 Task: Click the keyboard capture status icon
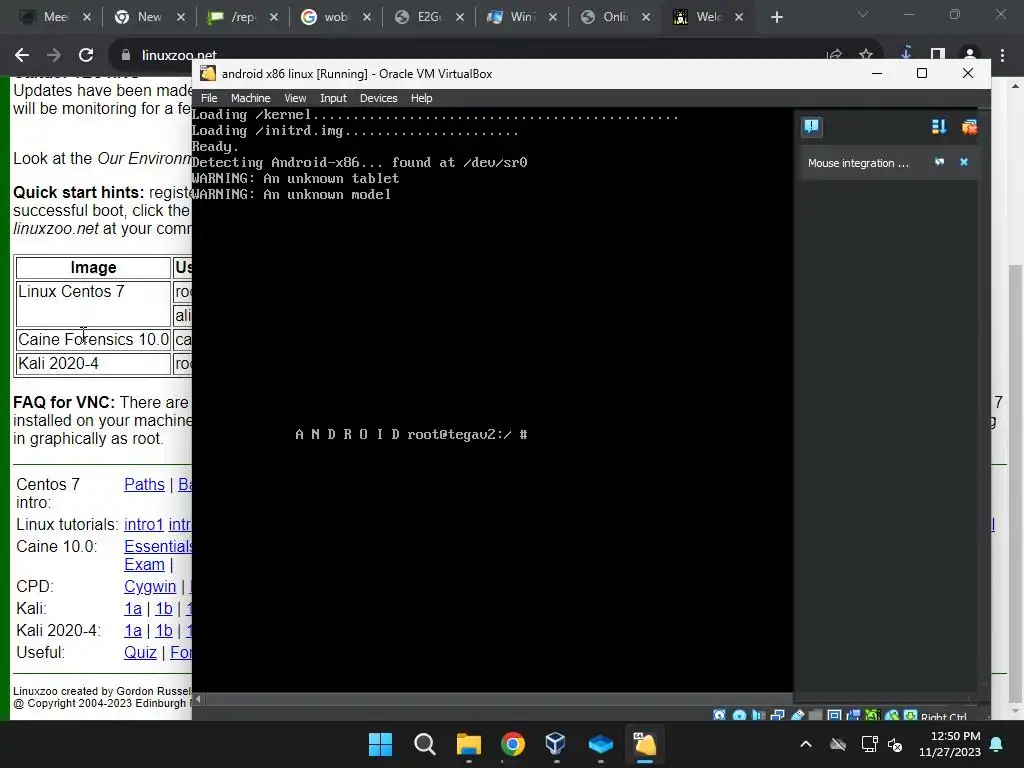(x=910, y=716)
